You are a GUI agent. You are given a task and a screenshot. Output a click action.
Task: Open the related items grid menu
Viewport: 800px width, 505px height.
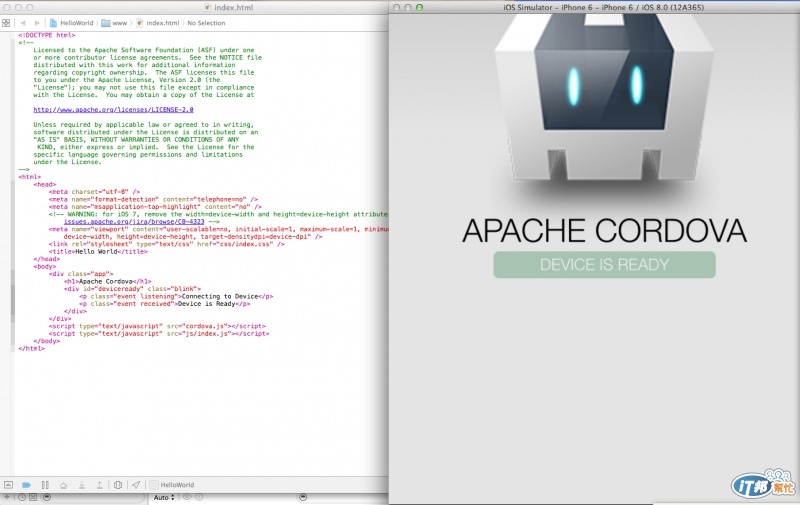[6, 23]
